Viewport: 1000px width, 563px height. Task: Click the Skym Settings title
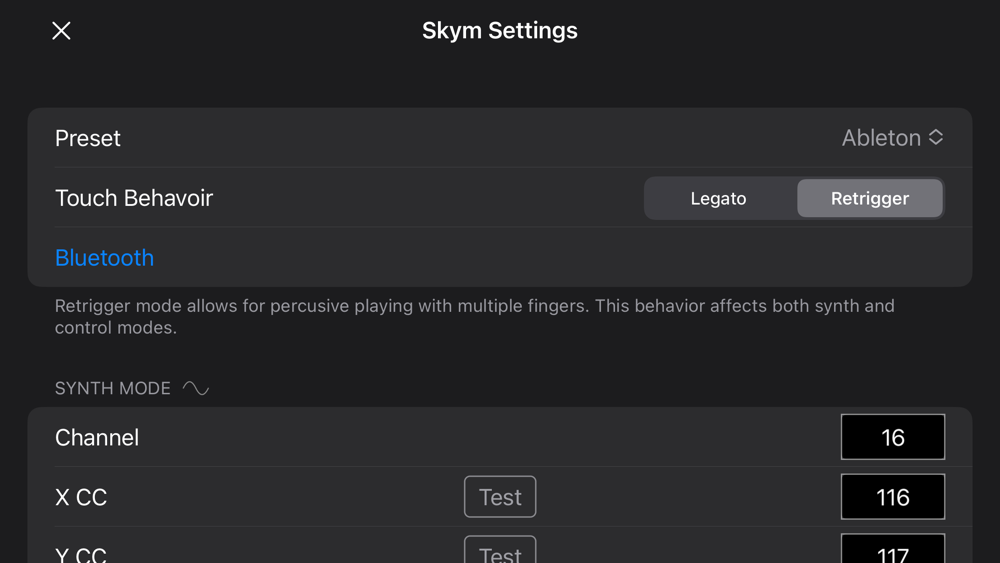pyautogui.click(x=500, y=31)
